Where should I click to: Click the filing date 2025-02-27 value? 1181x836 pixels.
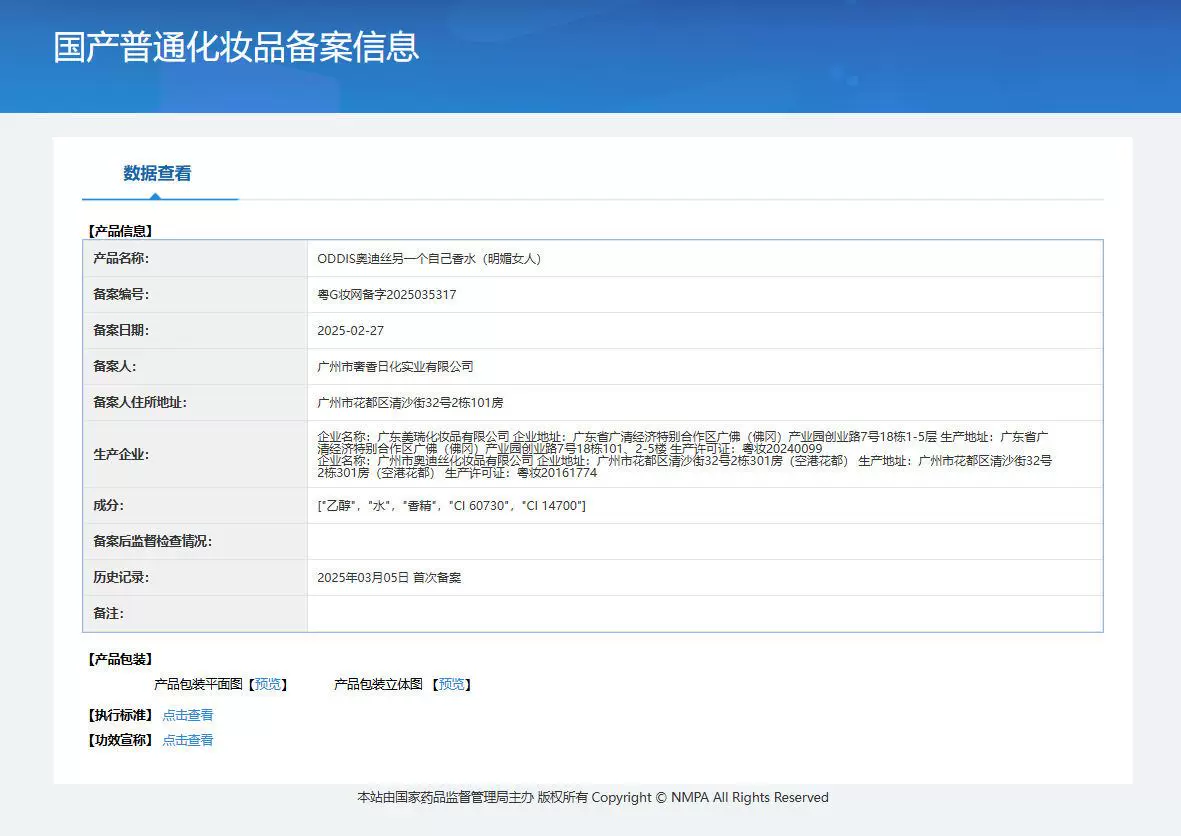(x=350, y=331)
